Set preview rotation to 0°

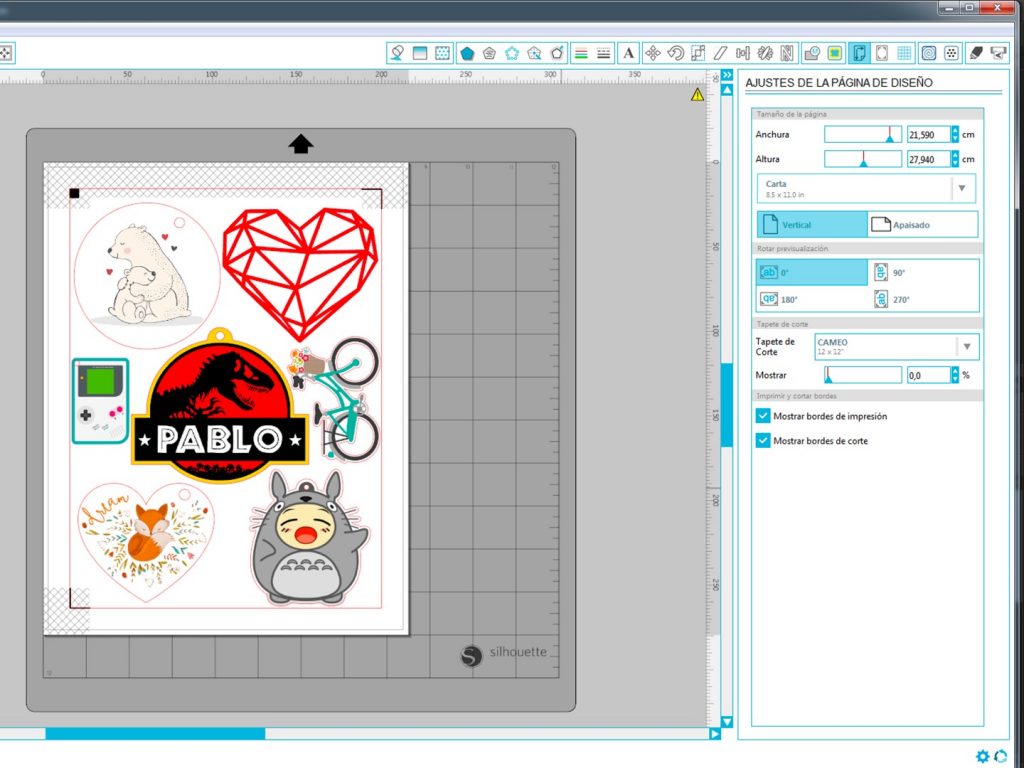click(x=812, y=272)
